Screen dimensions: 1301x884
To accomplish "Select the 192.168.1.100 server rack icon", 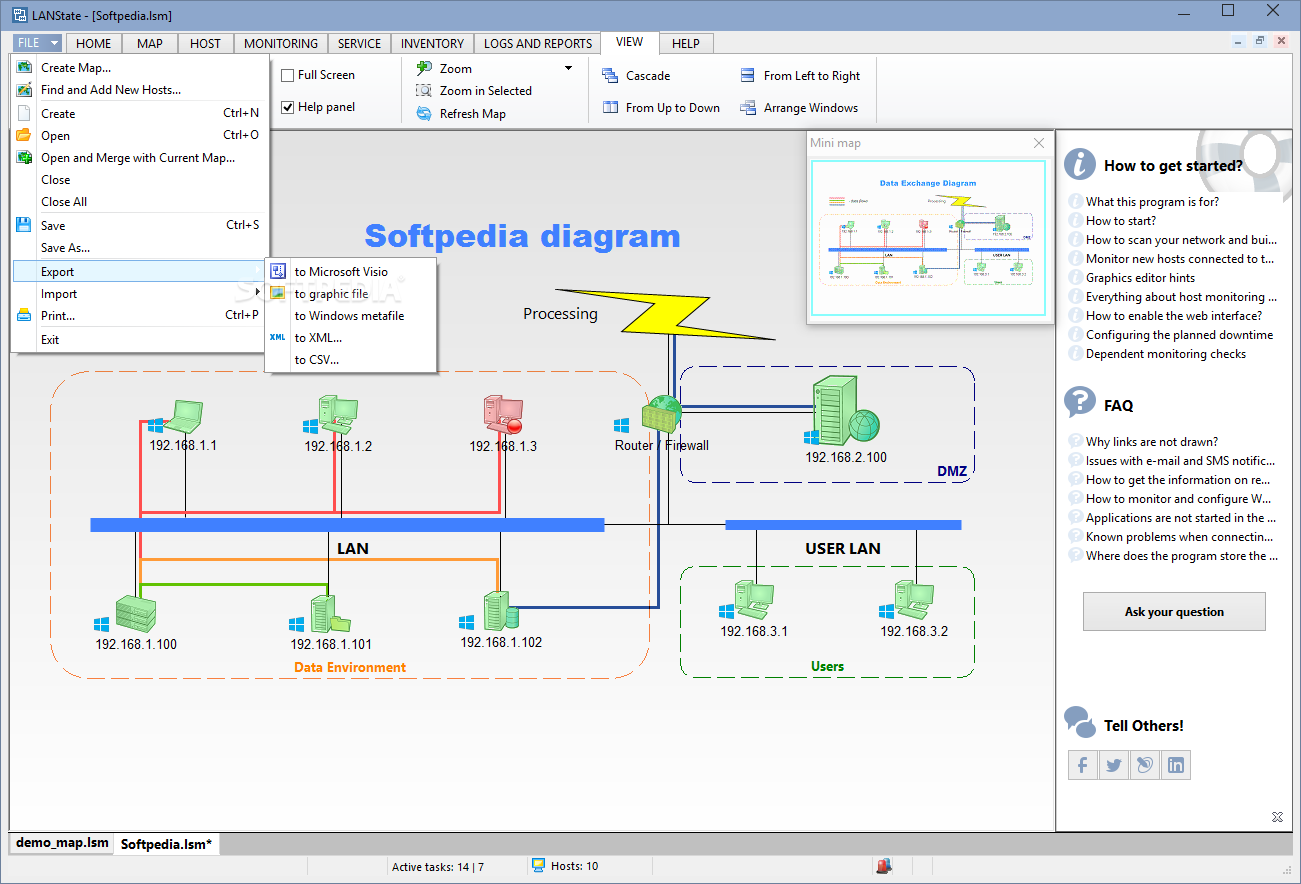I will pyautogui.click(x=136, y=613).
